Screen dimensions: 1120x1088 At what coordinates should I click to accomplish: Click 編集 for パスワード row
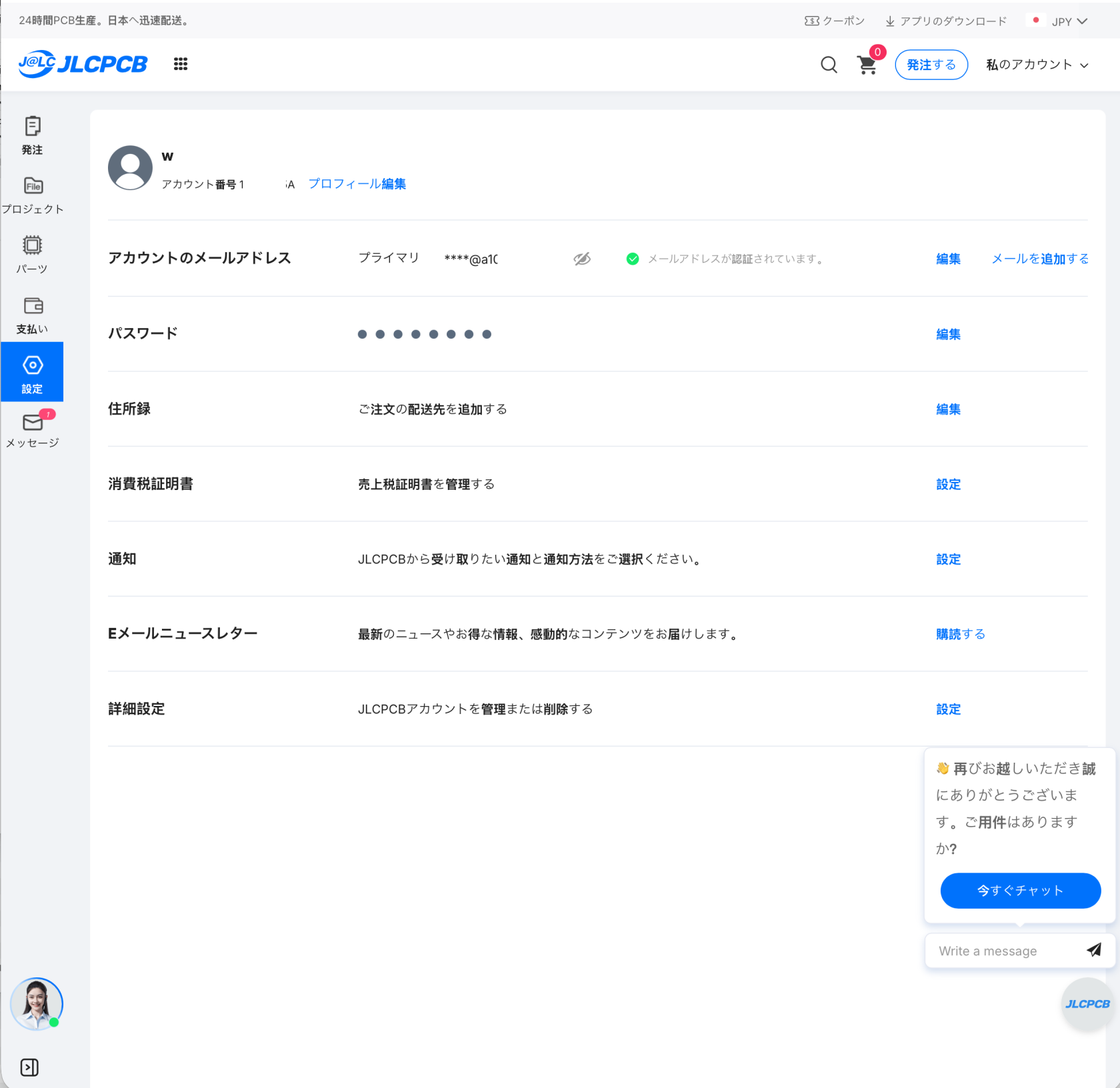pyautogui.click(x=948, y=334)
